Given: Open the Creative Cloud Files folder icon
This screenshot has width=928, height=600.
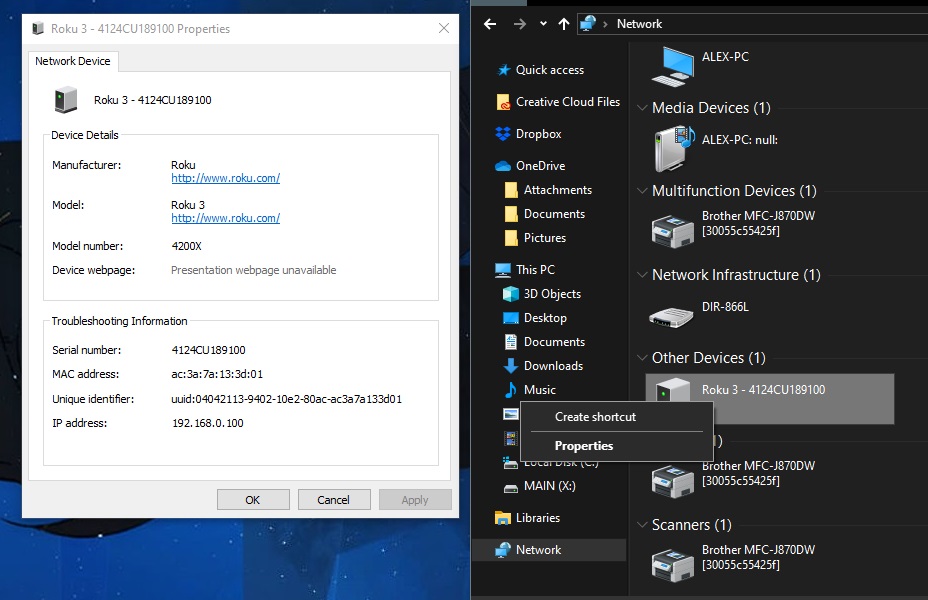Looking at the screenshot, I should [x=503, y=102].
